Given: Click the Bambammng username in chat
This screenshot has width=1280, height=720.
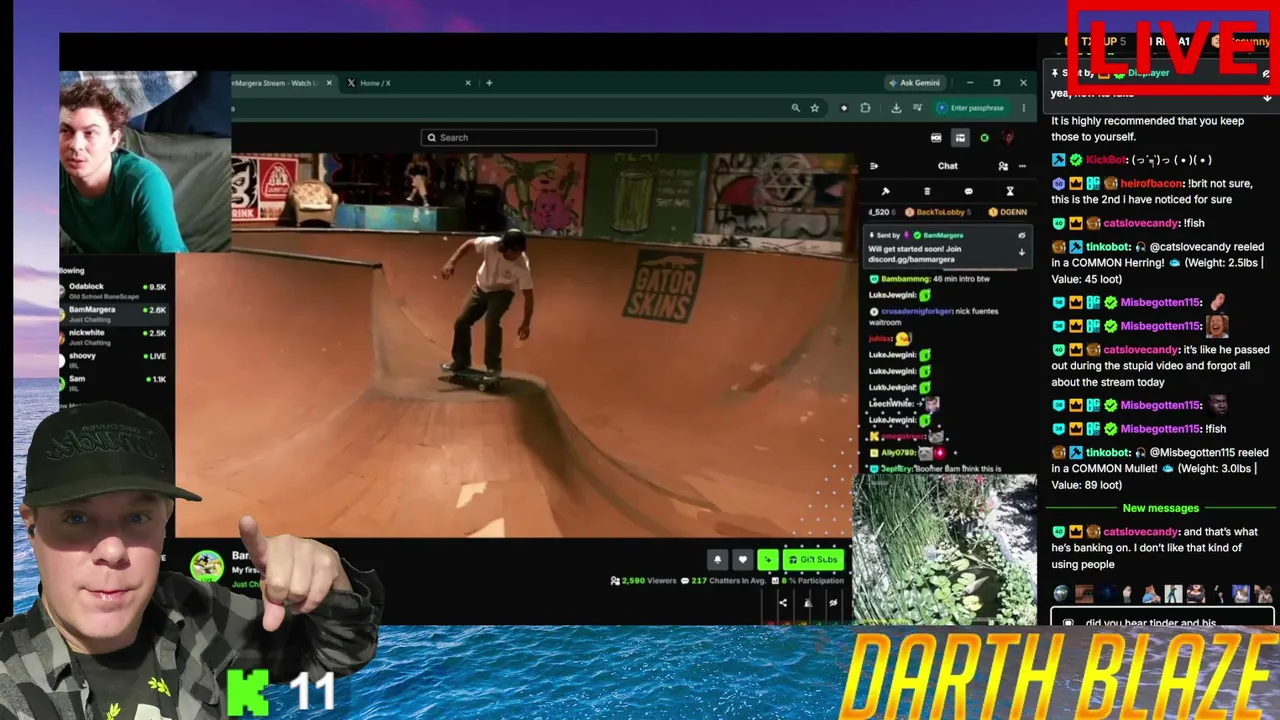Looking at the screenshot, I should [x=907, y=279].
